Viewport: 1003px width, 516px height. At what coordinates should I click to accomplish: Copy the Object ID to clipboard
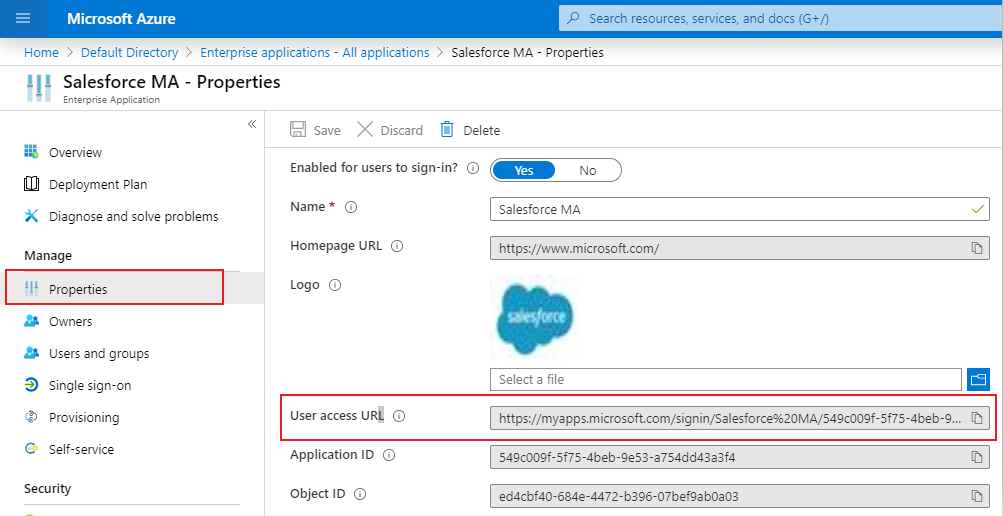point(977,496)
